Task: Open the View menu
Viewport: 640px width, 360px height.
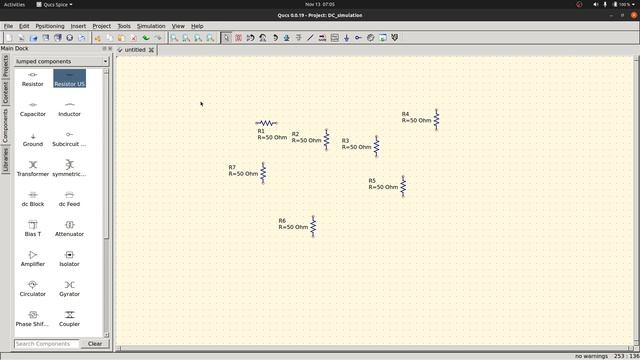Action: (178, 26)
